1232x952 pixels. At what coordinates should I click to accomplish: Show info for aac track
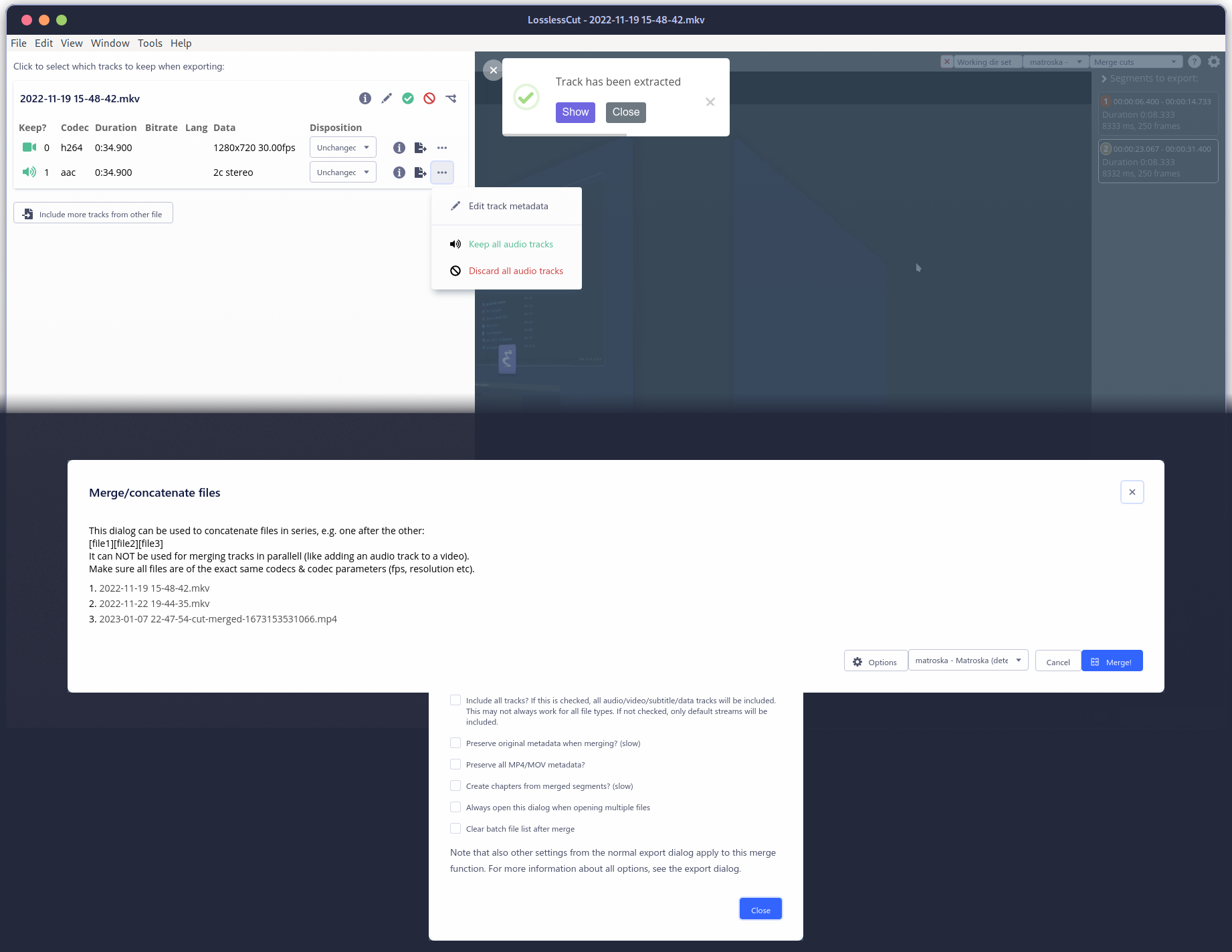[399, 172]
